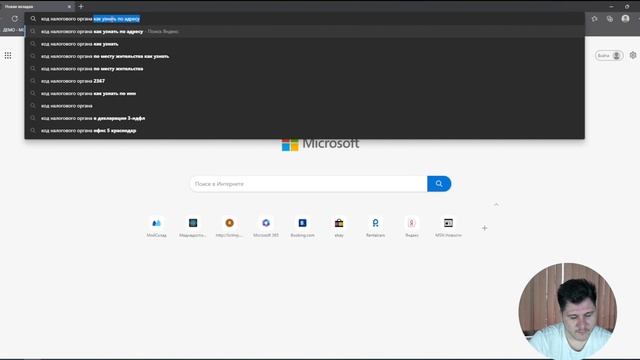Pick suggestion 'по месту жительства как узнать'
640x360 pixels.
point(304,56)
